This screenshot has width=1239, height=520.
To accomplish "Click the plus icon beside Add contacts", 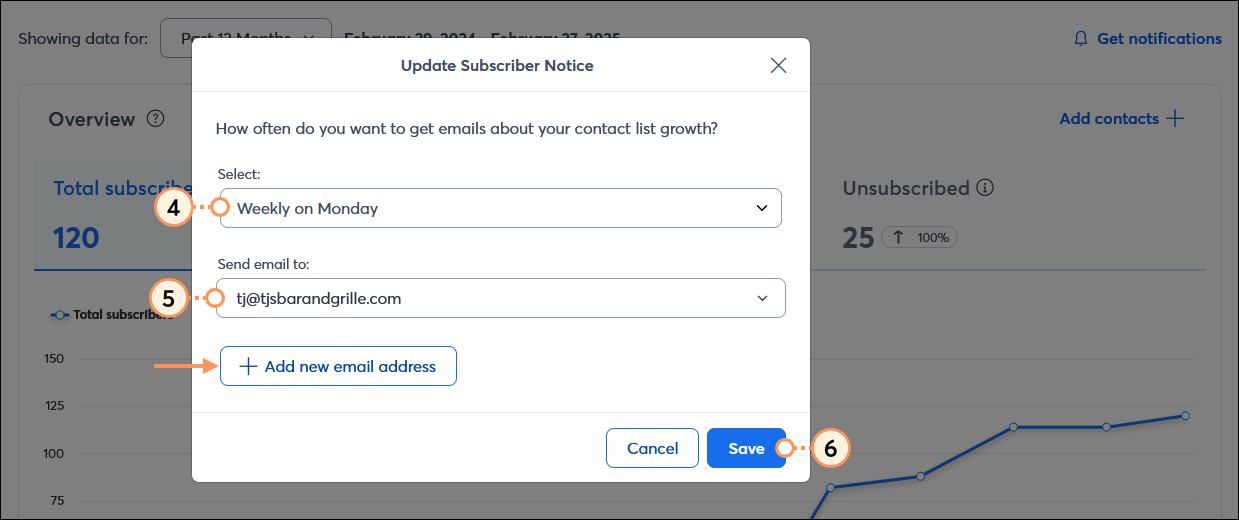I will (1175, 119).
